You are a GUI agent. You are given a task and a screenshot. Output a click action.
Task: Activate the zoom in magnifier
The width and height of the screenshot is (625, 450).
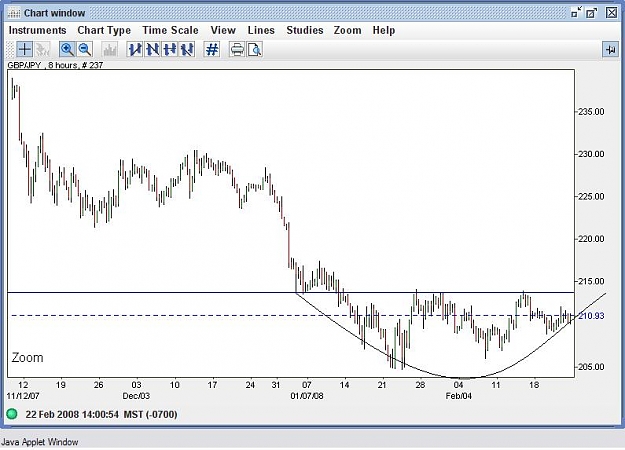point(67,49)
